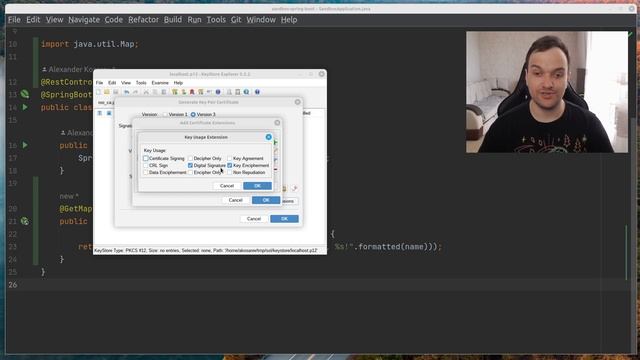
Task: Open KeyStore Explorer Tools menu
Action: (x=141, y=83)
